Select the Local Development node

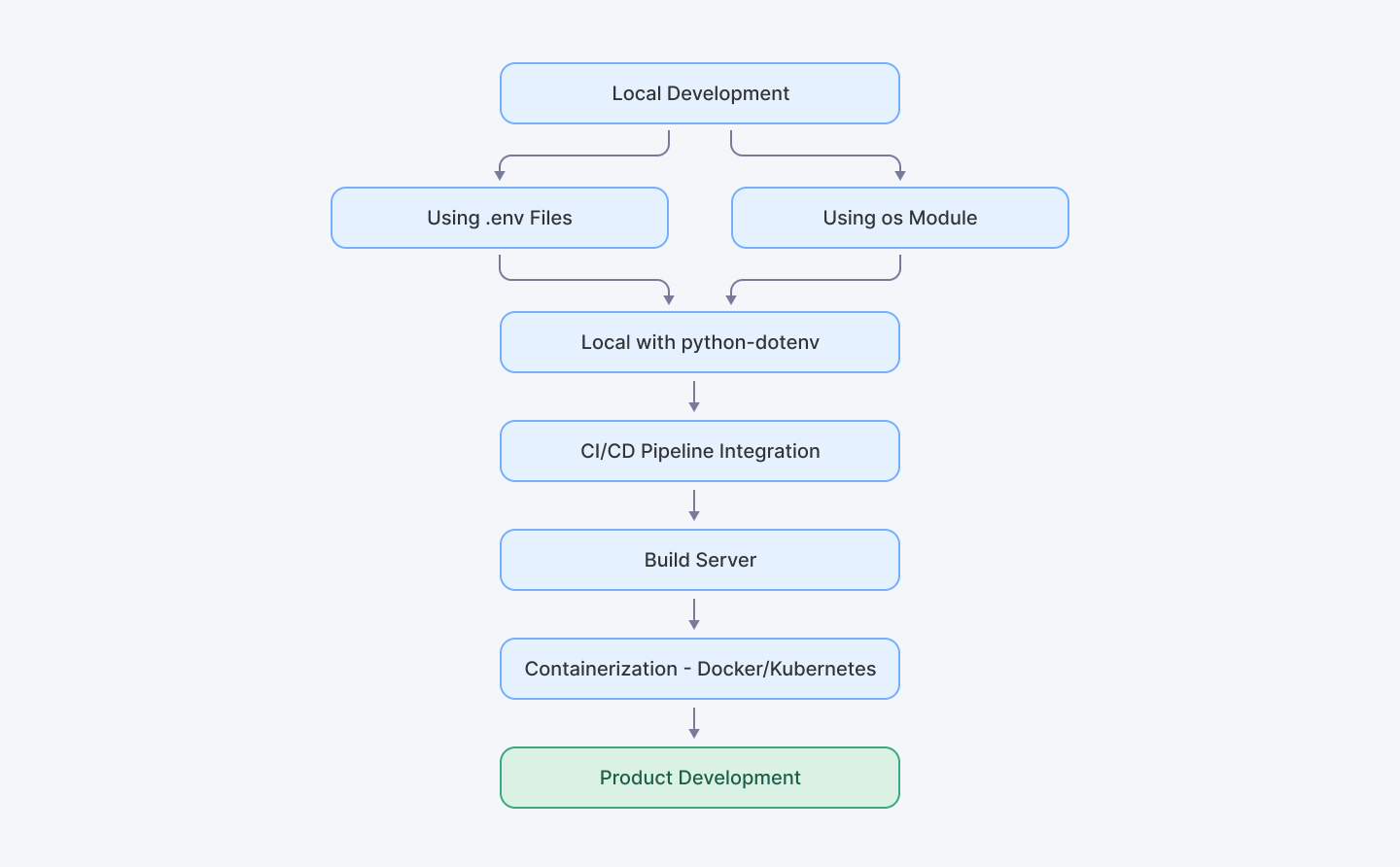pyautogui.click(x=700, y=93)
